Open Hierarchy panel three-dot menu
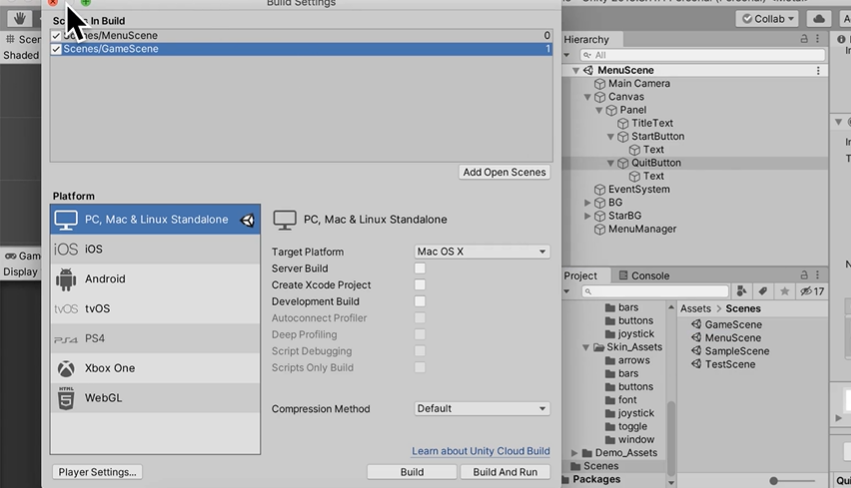 point(817,39)
